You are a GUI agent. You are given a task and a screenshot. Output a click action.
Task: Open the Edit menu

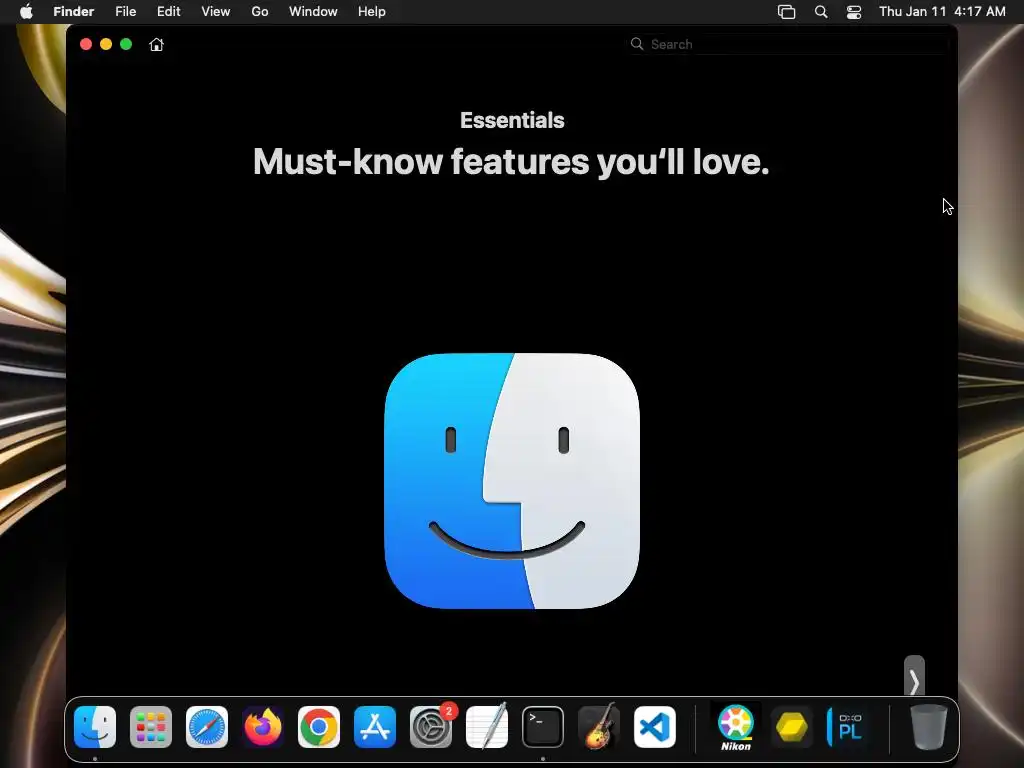(168, 12)
